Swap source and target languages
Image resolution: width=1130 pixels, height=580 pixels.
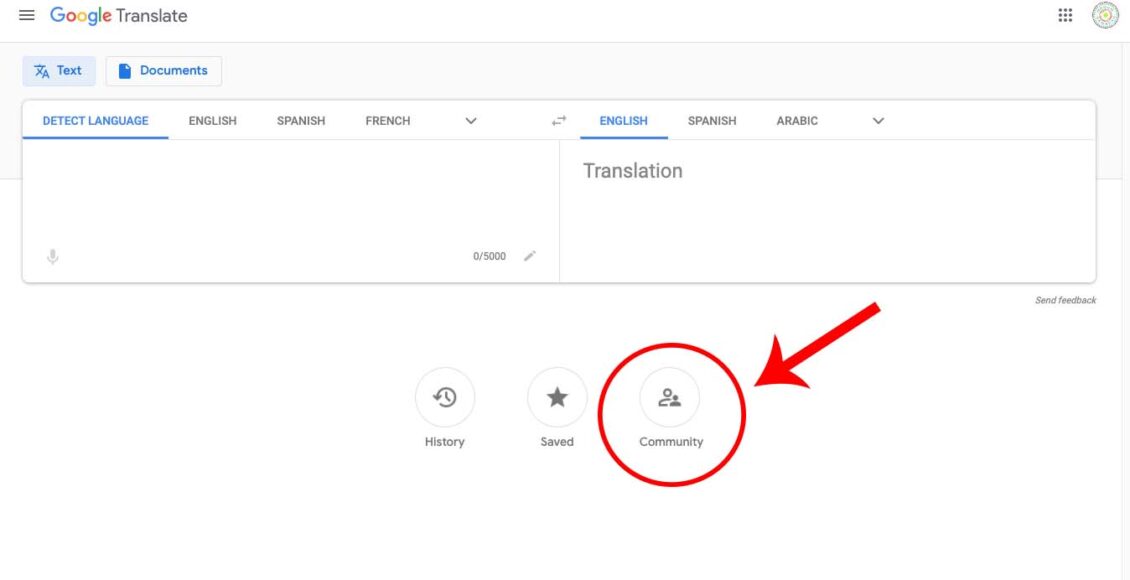tap(559, 121)
